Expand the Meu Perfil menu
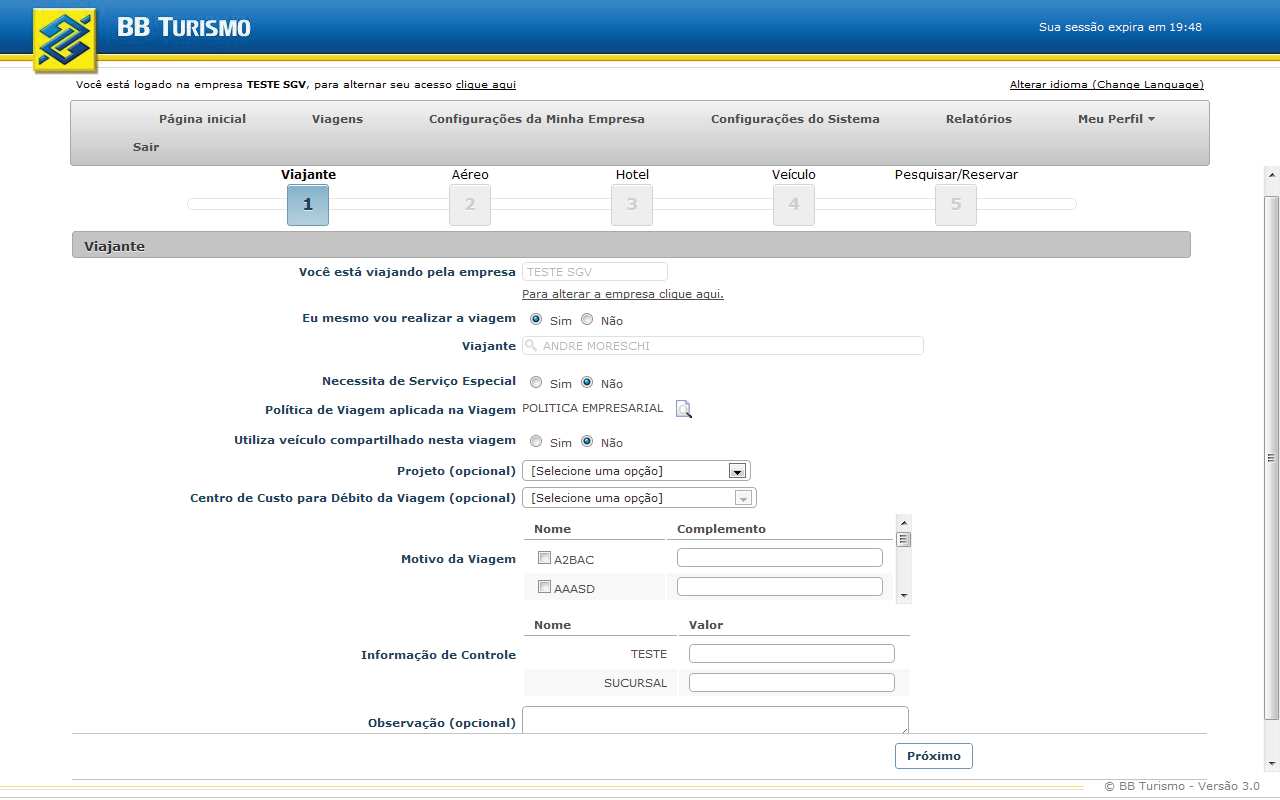This screenshot has width=1280, height=800. [x=1116, y=119]
